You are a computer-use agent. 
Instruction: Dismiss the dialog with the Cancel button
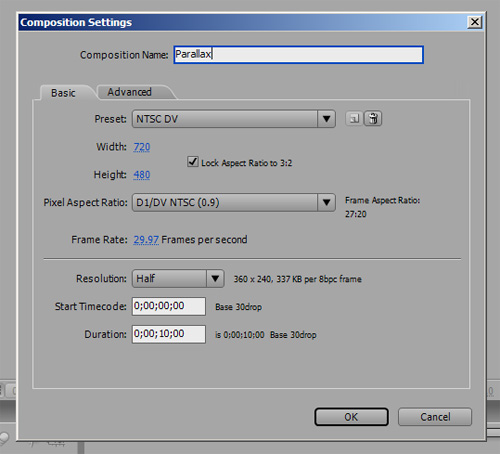click(x=435, y=417)
